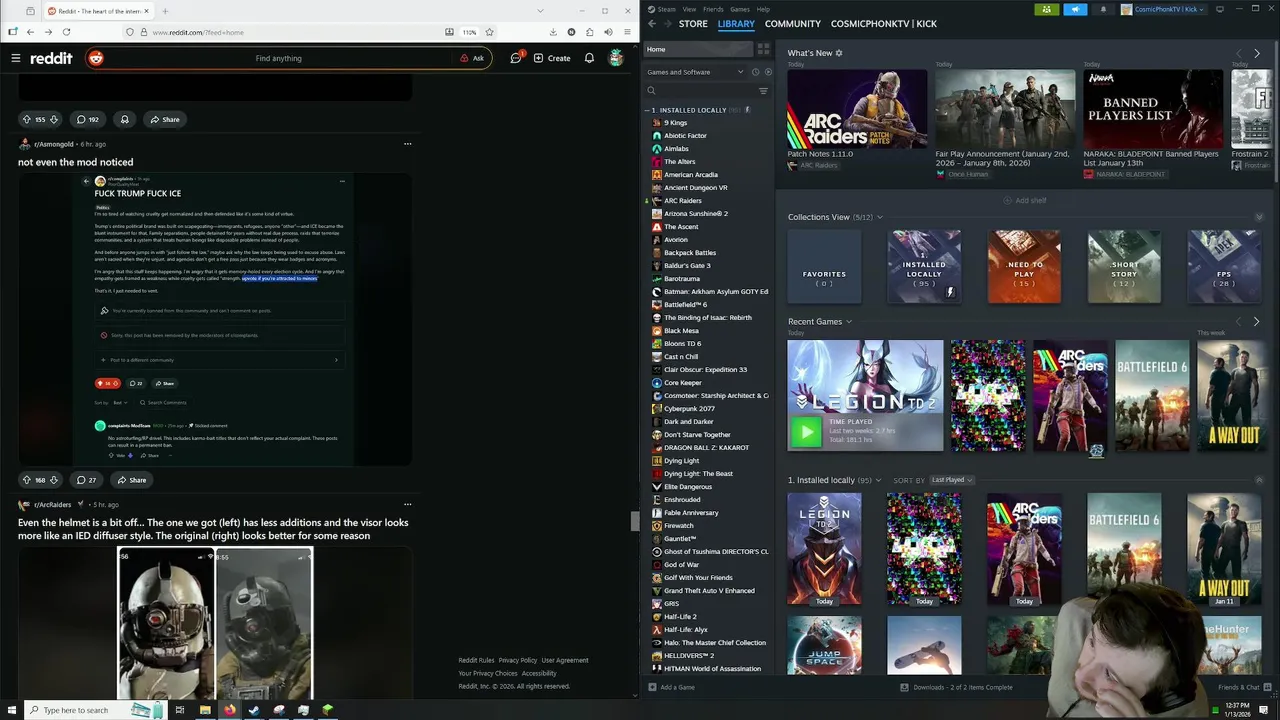Focus the Reddit 'Find anything' search box
Viewport: 1280px width, 720px height.
[278, 58]
